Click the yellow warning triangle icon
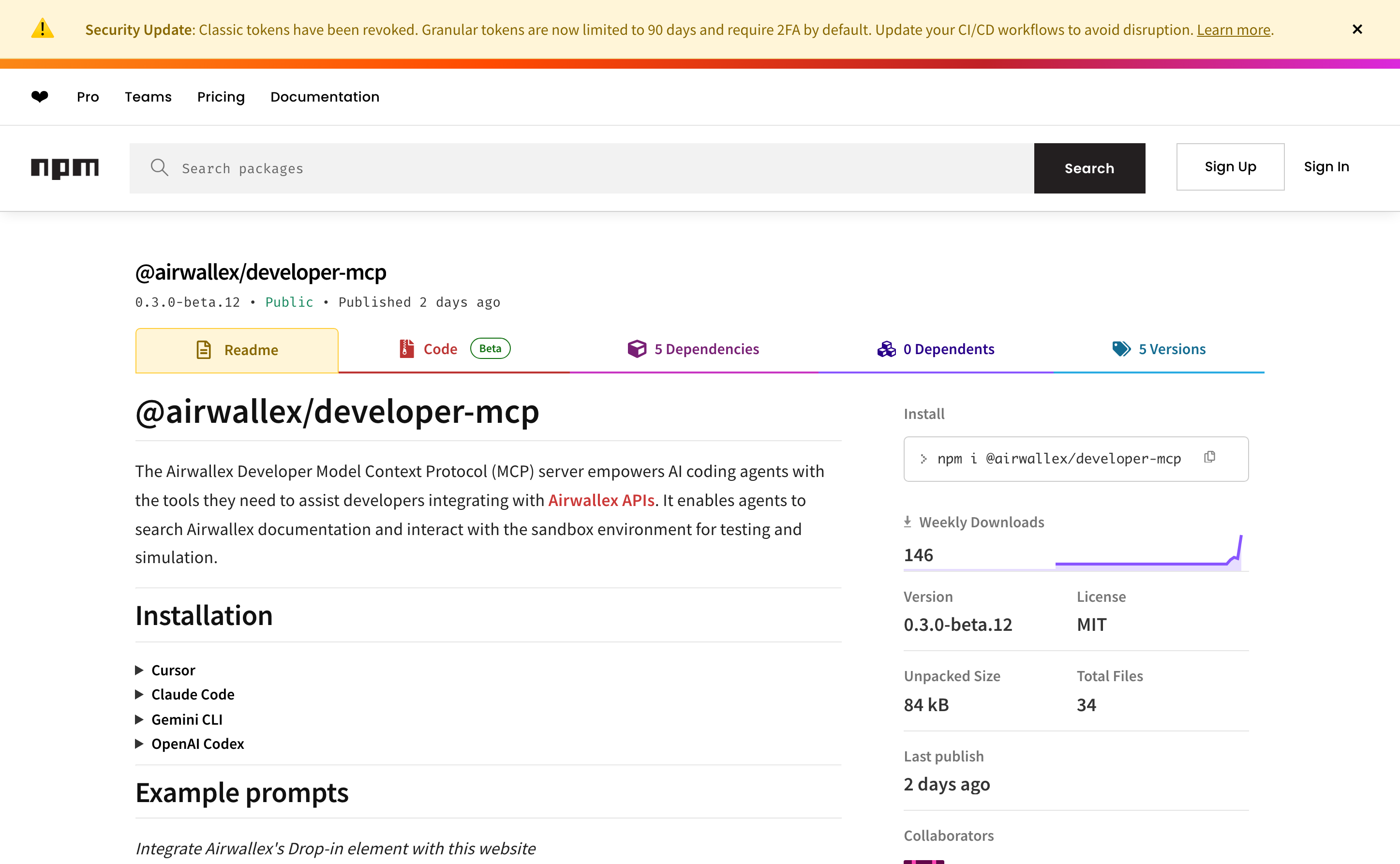This screenshot has height=864, width=1400. [x=42, y=29]
